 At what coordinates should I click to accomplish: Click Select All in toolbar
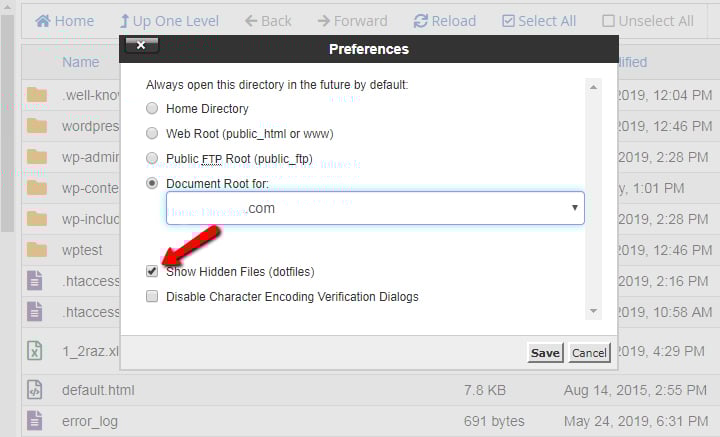[x=539, y=21]
